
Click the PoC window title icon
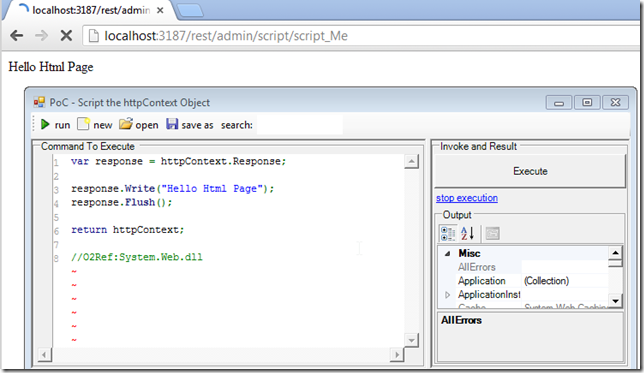coord(39,102)
